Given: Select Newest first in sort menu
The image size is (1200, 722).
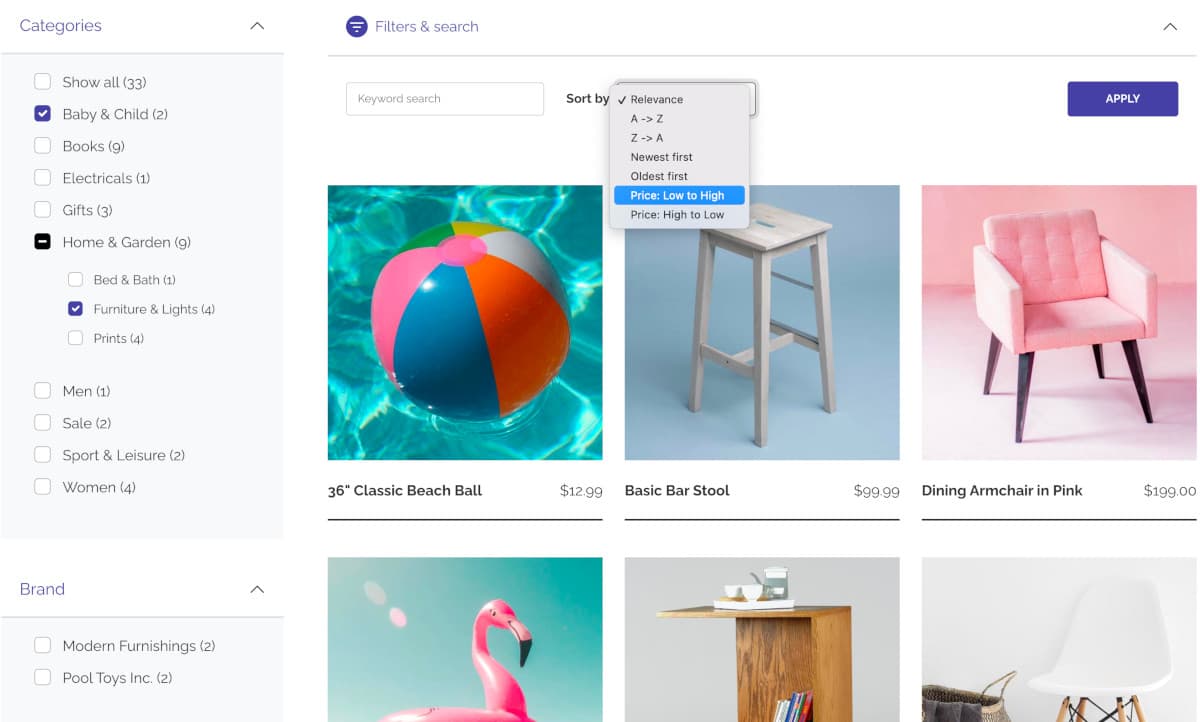Looking at the screenshot, I should pyautogui.click(x=661, y=157).
